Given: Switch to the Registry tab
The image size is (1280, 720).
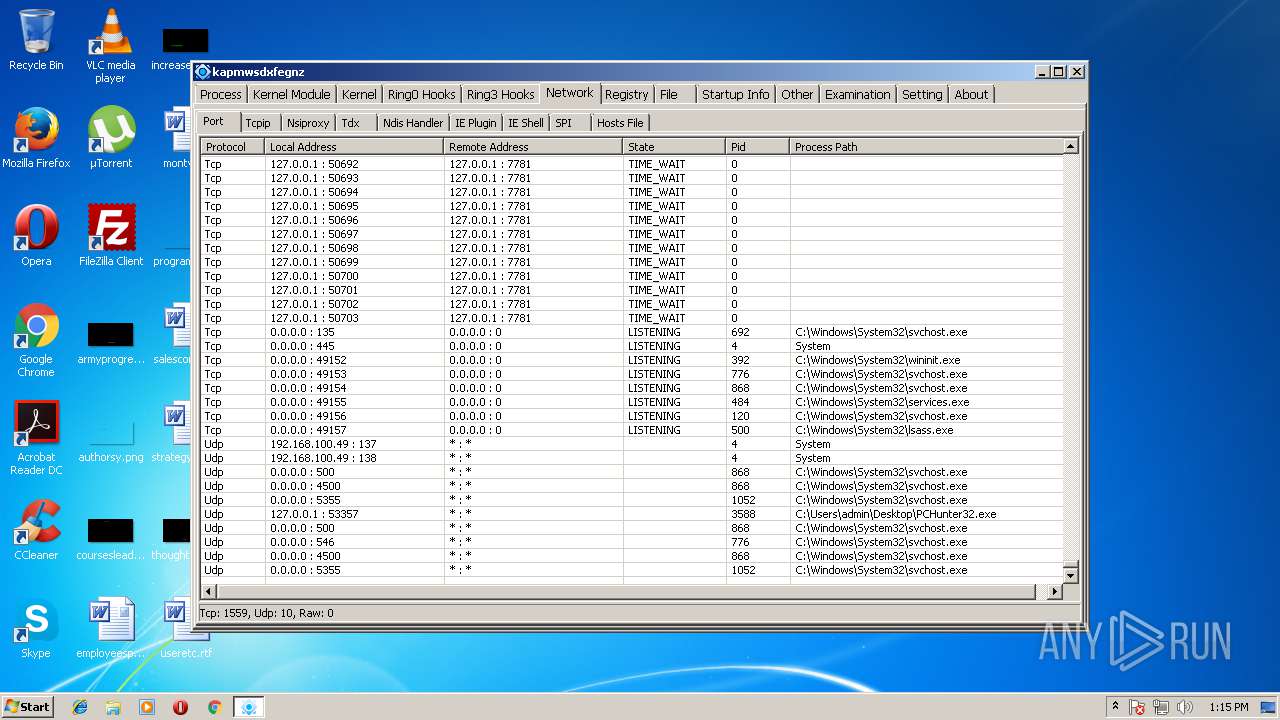Looking at the screenshot, I should (x=627, y=94).
